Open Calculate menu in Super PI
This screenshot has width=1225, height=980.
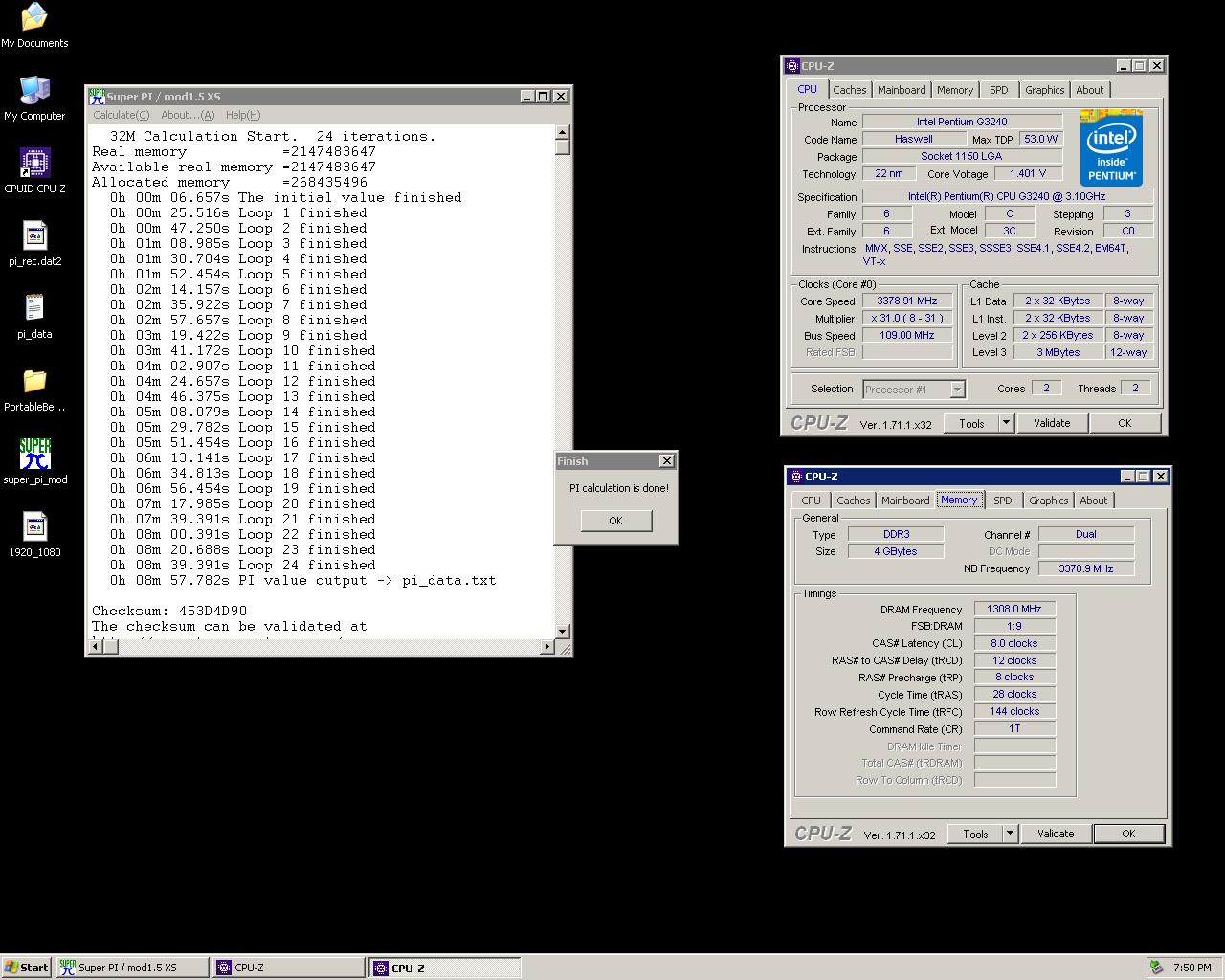click(x=121, y=115)
